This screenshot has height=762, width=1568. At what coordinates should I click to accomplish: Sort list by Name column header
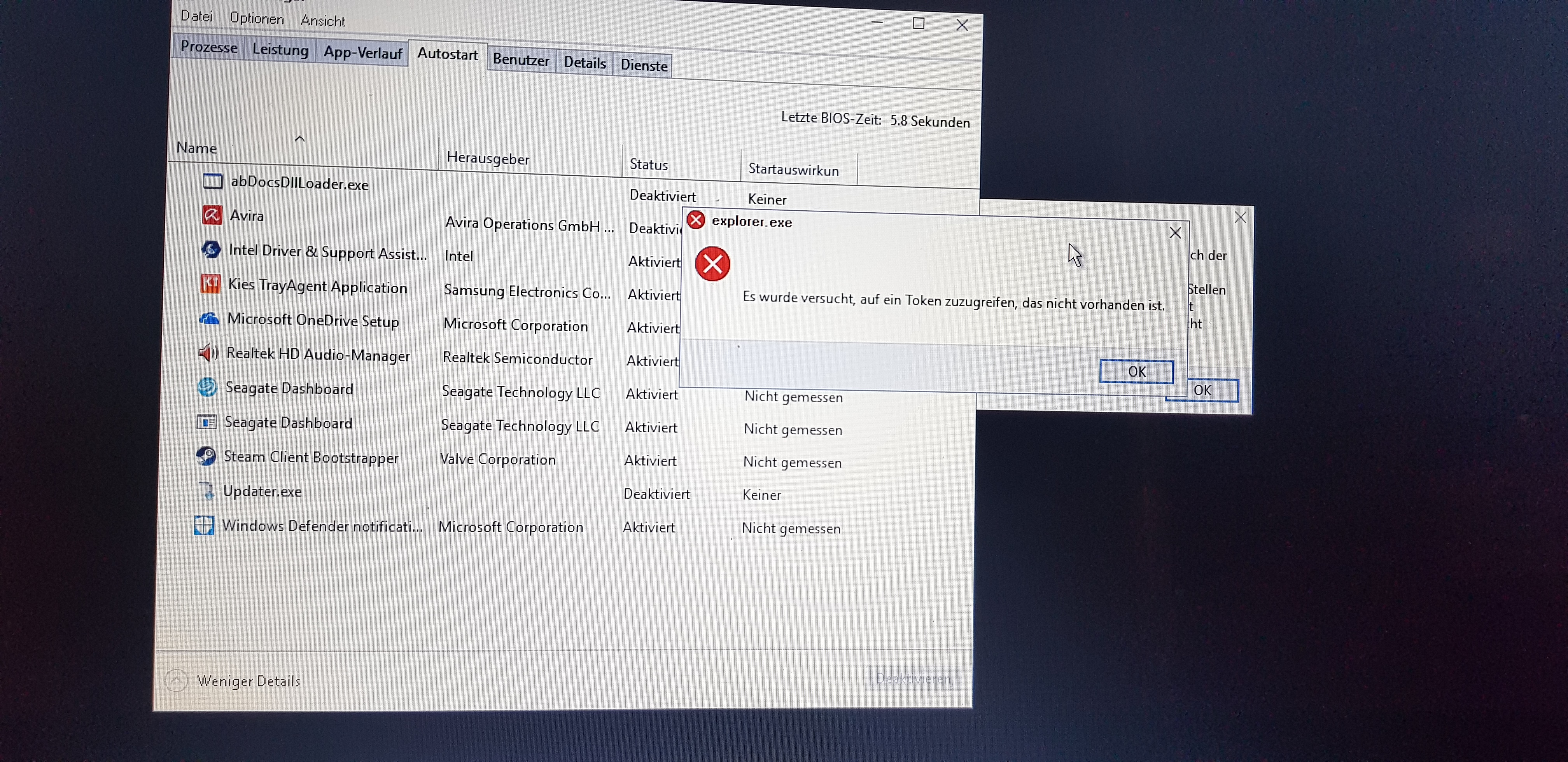click(x=197, y=148)
